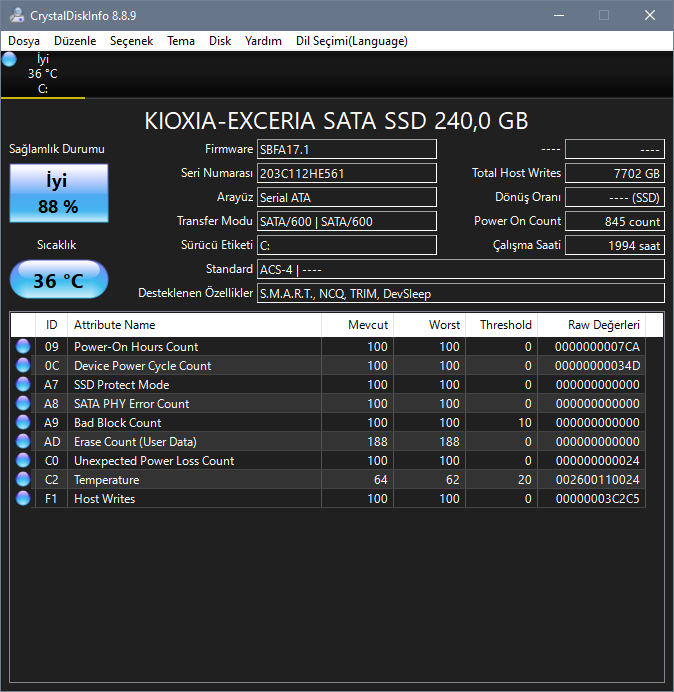
Task: Select the Power-On Hours Count row name
Action: pos(136,347)
